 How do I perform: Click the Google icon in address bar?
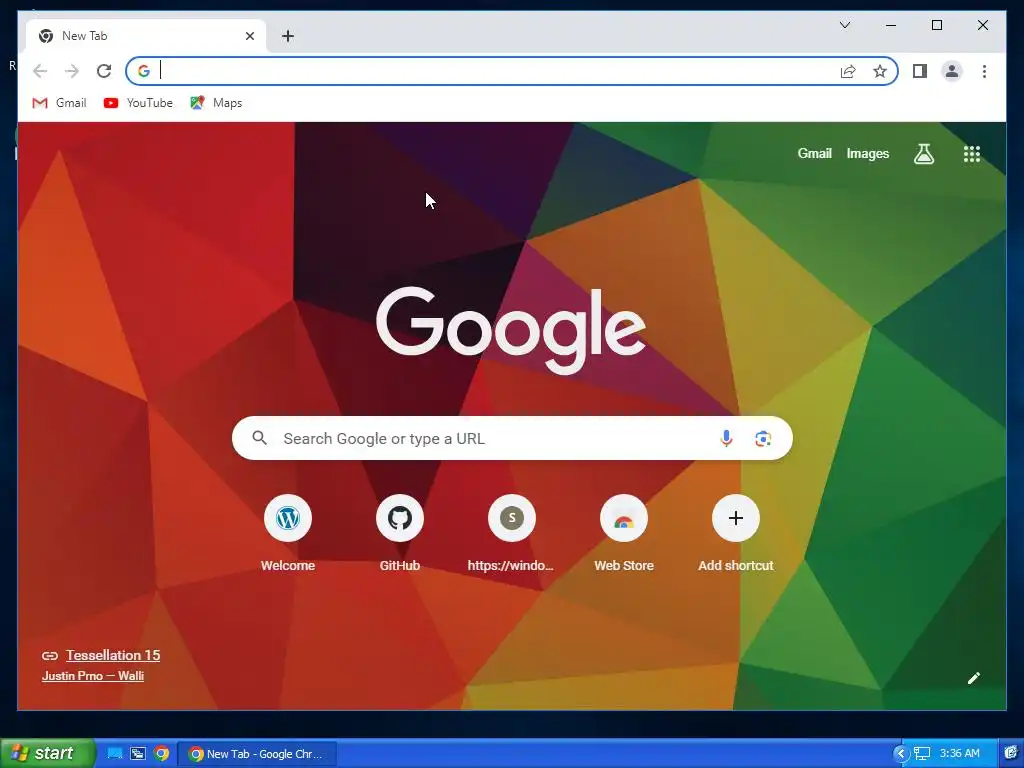tap(144, 71)
